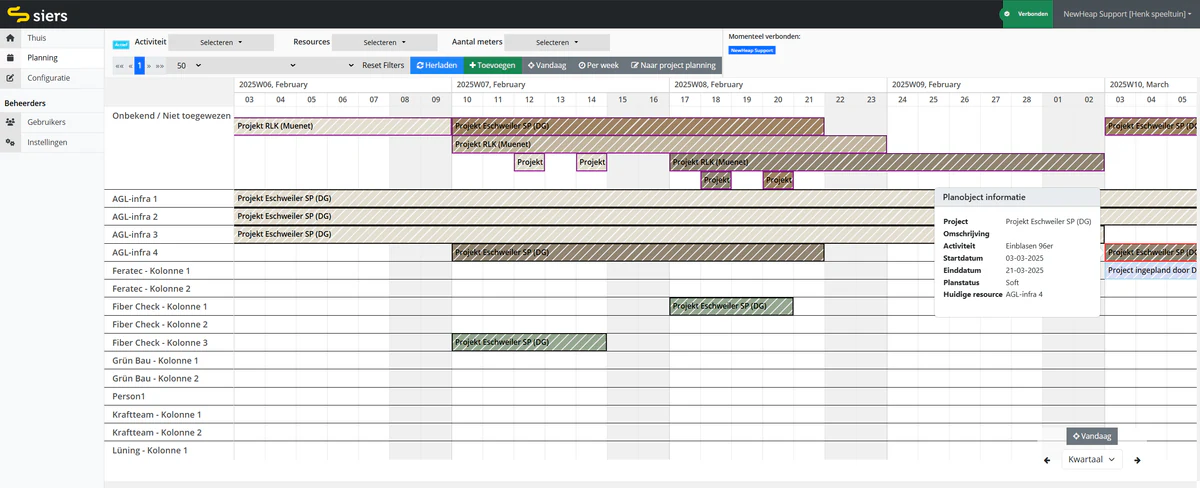Open the Aantal meters Selecteren dropdown
This screenshot has height=488, width=1200.
pyautogui.click(x=556, y=43)
